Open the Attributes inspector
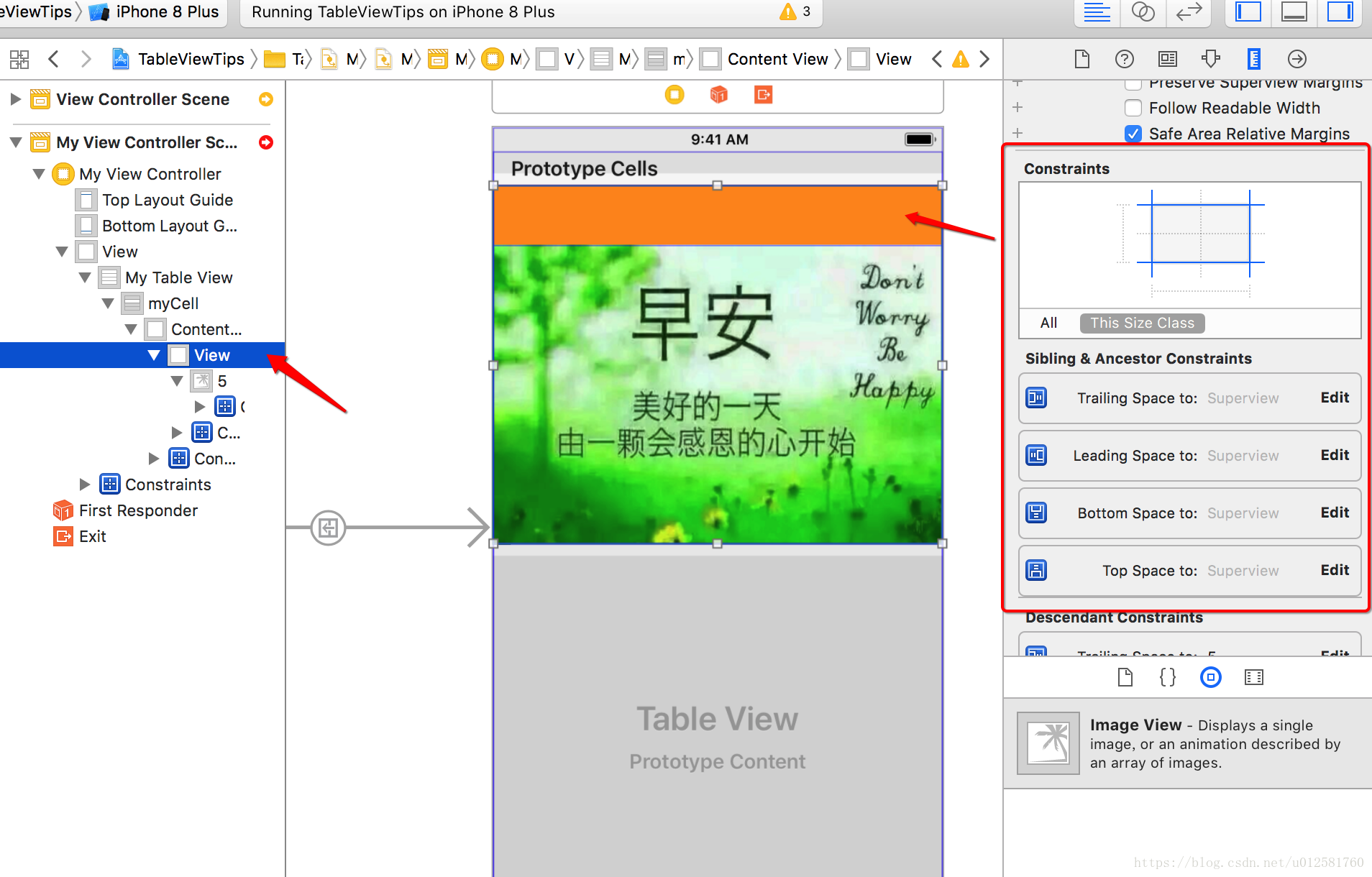 pos(1211,59)
